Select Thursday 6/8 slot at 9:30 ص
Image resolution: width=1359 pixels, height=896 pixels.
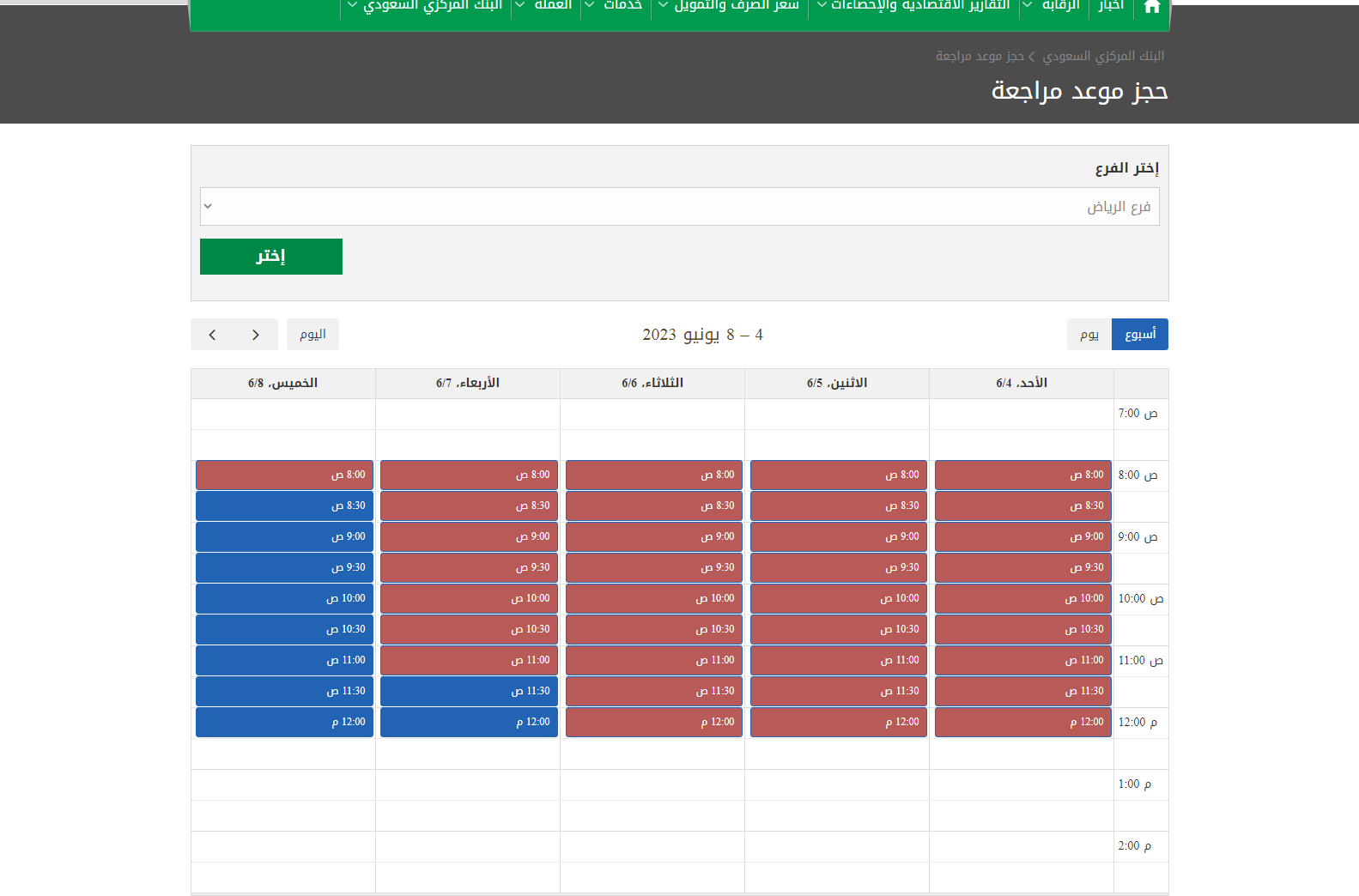click(x=284, y=568)
